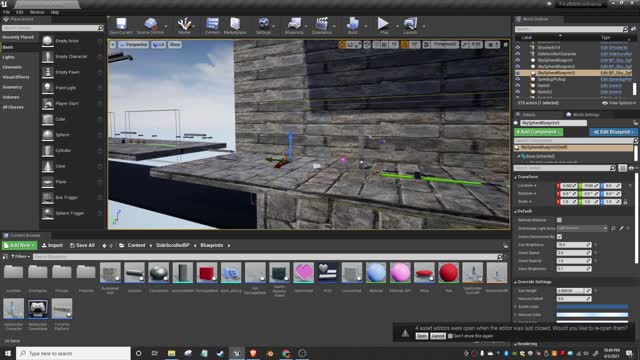Image resolution: width=640 pixels, height=360 pixels.
Task: Open the Cinematics toolbar icon
Action: tap(322, 26)
